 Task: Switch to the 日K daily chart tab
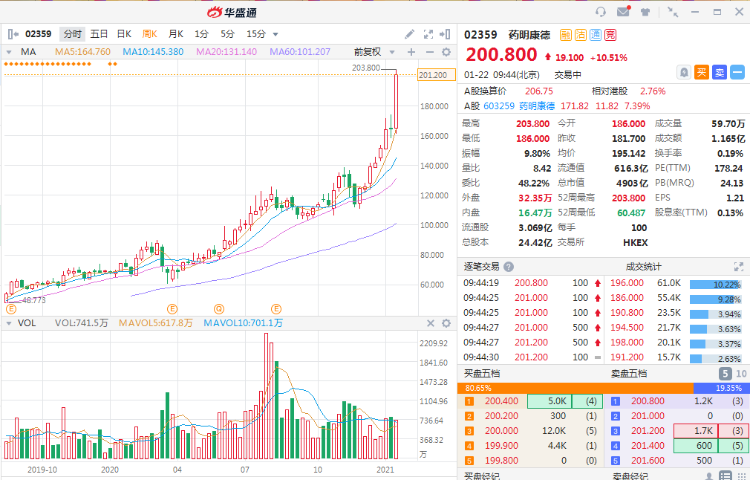tap(124, 34)
